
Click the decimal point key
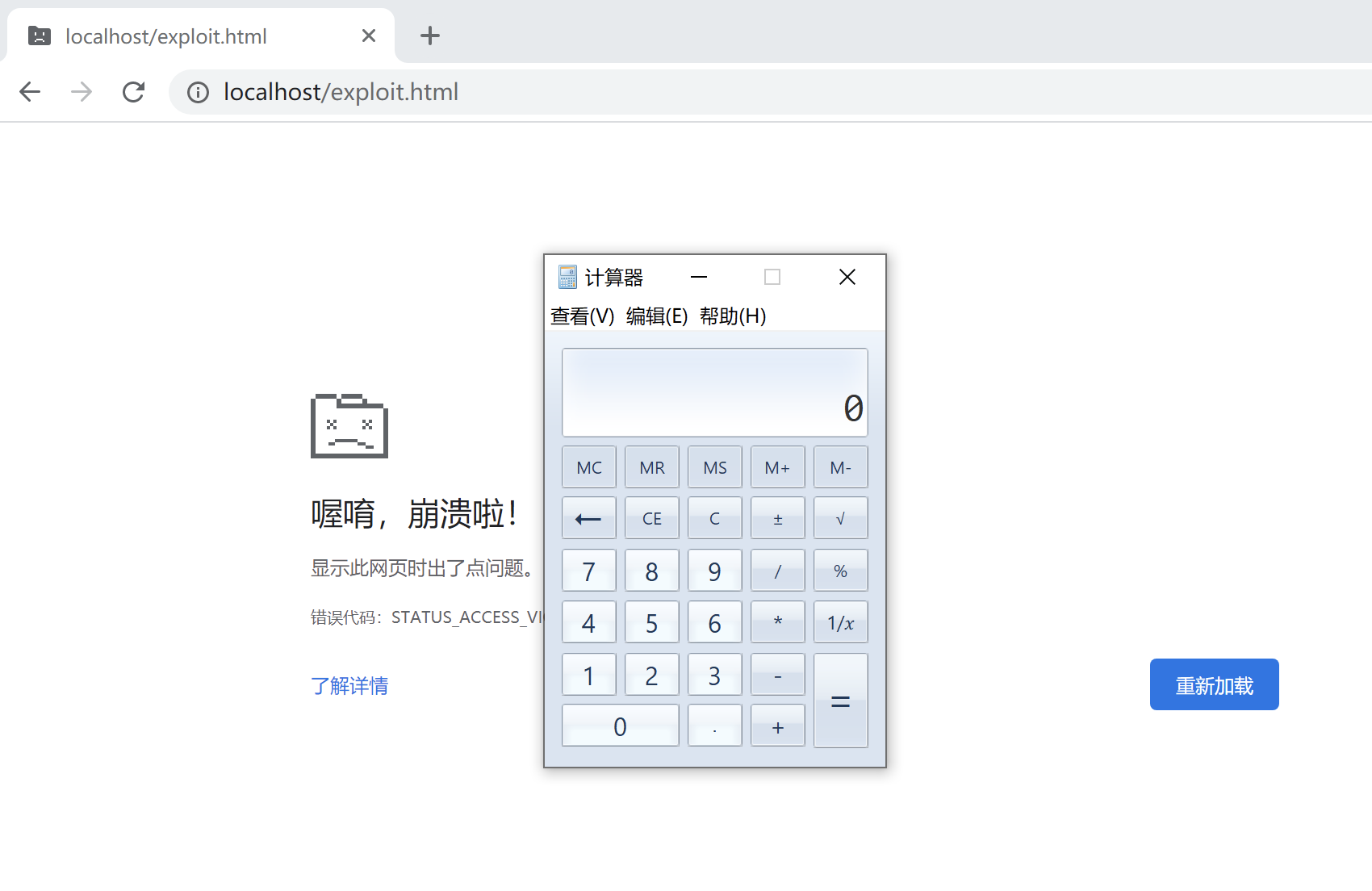point(715,726)
